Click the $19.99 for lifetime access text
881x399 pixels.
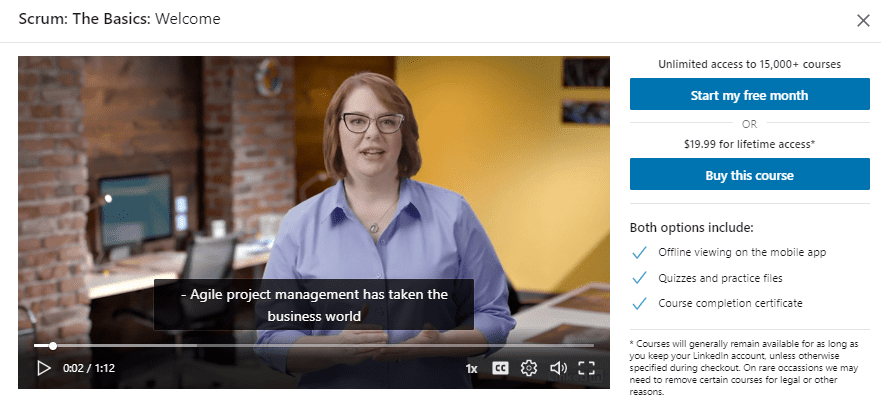point(750,144)
